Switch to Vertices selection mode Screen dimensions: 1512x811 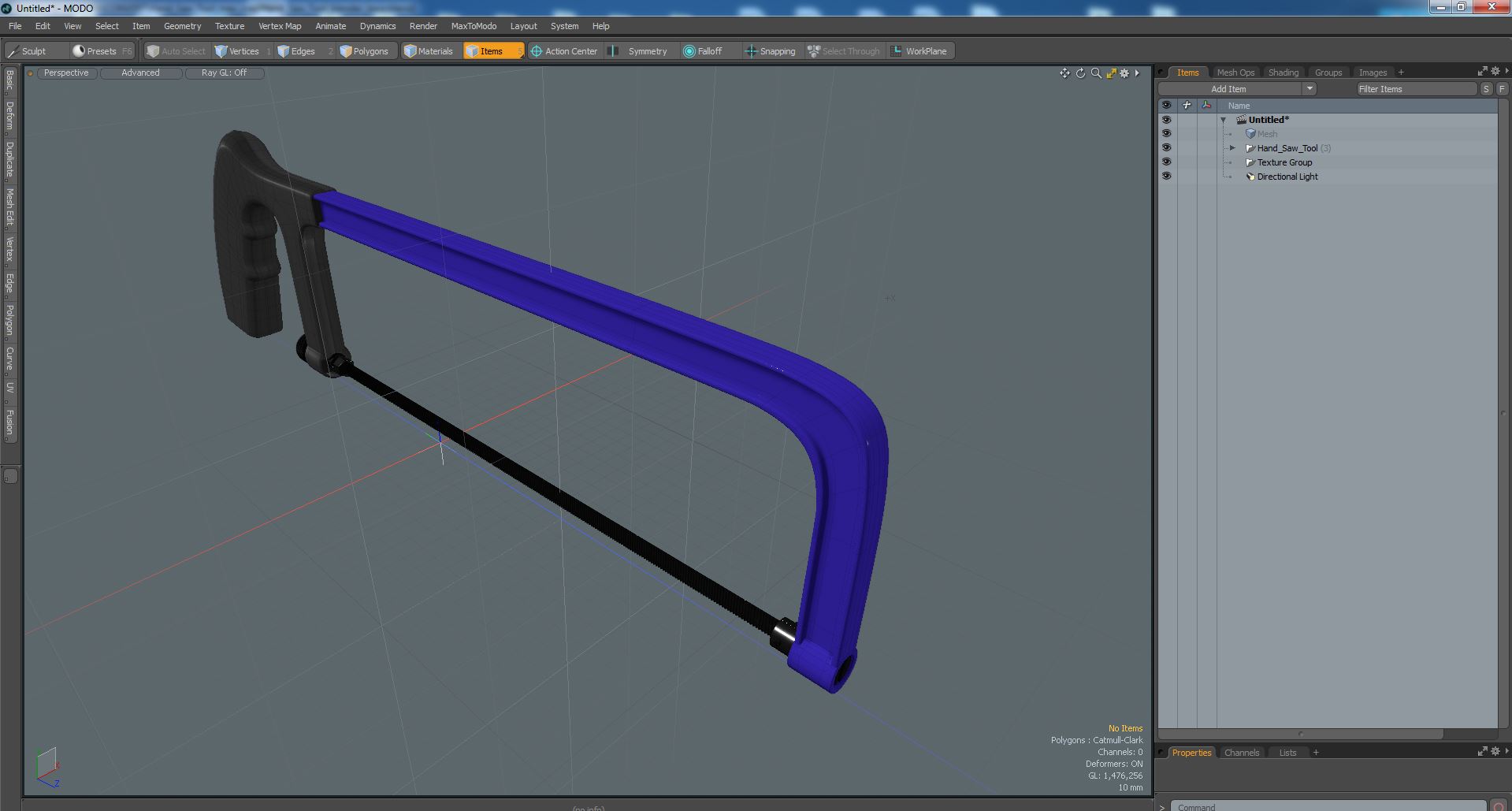[x=243, y=51]
